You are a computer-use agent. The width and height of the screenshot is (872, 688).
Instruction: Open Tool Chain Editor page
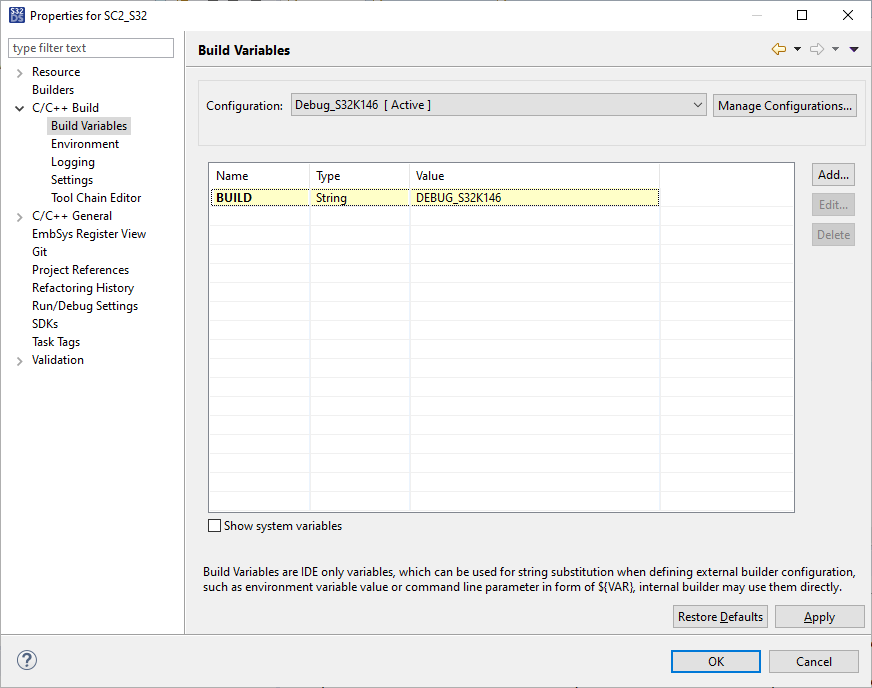click(96, 198)
